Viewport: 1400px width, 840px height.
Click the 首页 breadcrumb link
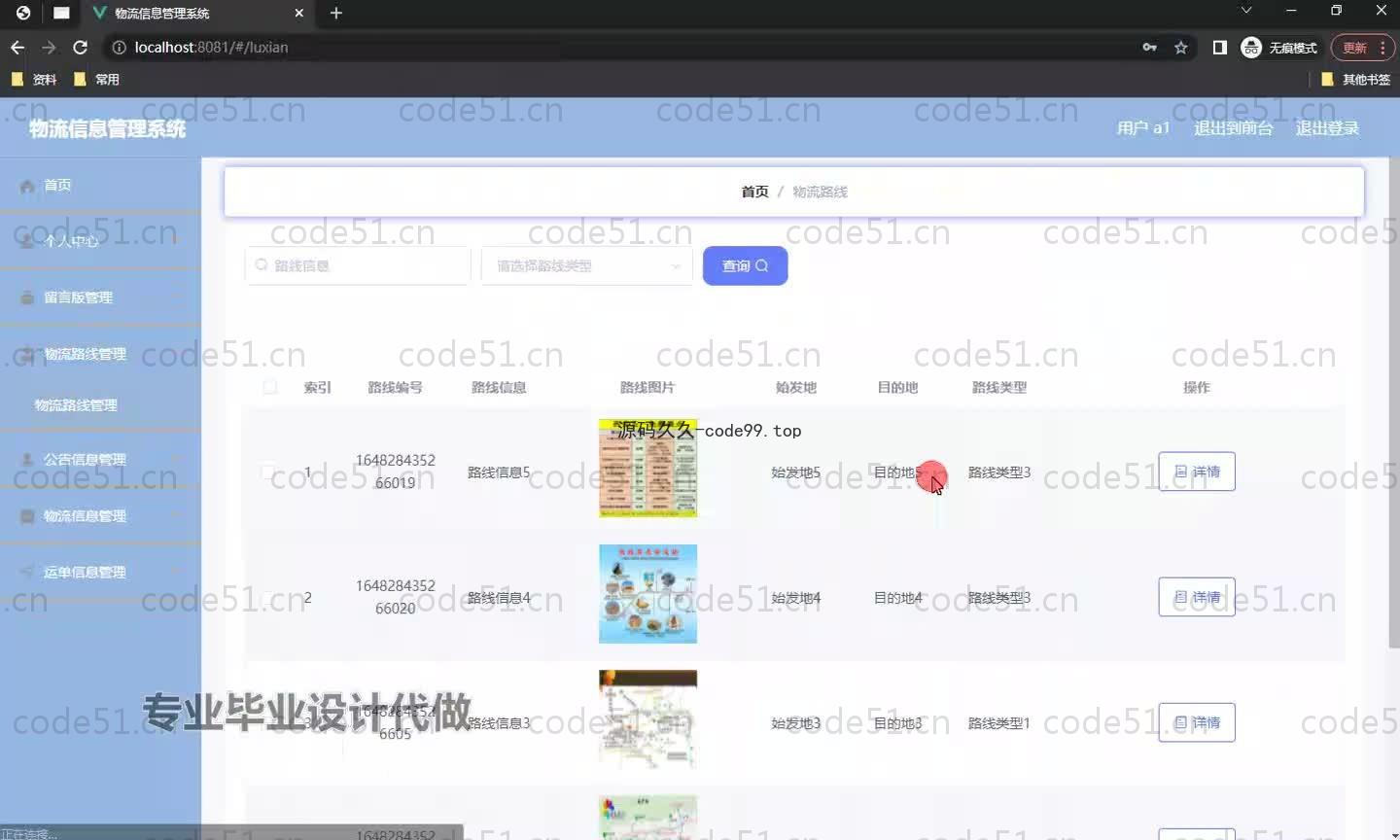[754, 192]
